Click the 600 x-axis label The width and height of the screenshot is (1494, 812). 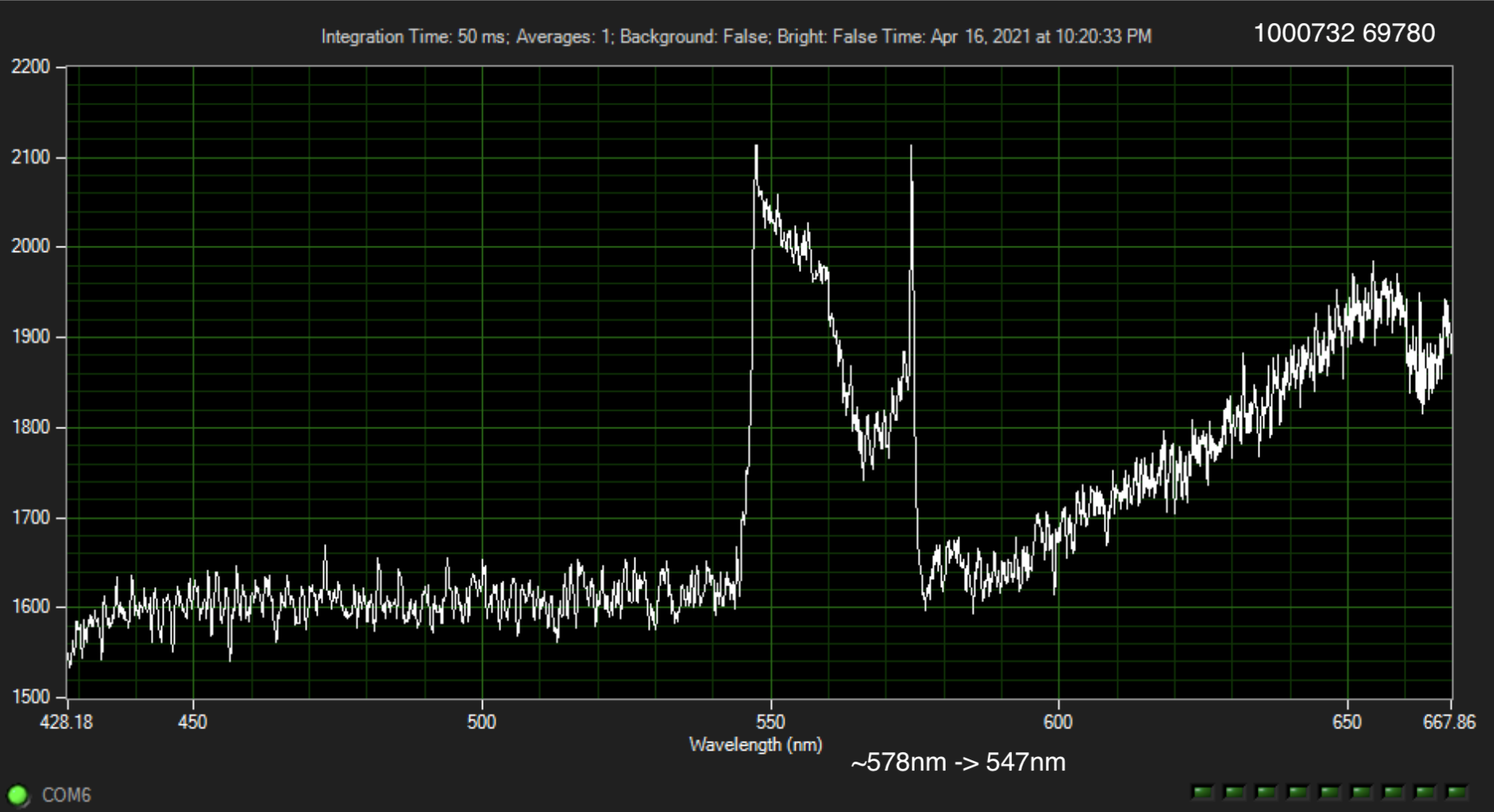pyautogui.click(x=1058, y=722)
